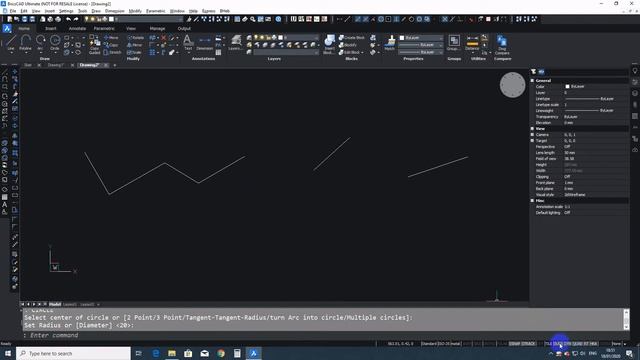The image size is (640, 360).
Task: Toggle STRACK in the status bar
Action: click(x=529, y=344)
